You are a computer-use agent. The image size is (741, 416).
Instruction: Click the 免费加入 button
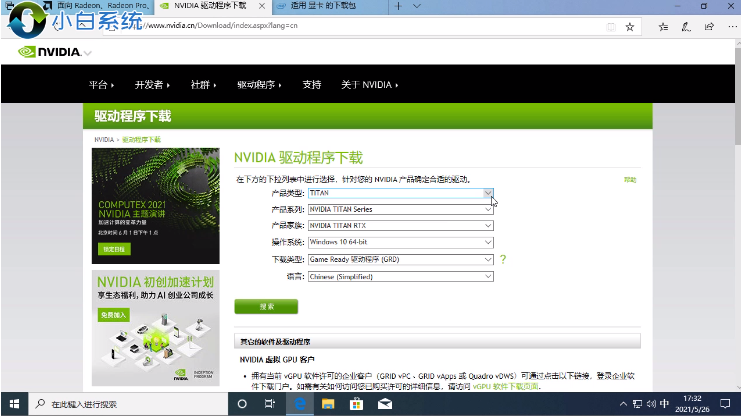pyautogui.click(x=113, y=315)
